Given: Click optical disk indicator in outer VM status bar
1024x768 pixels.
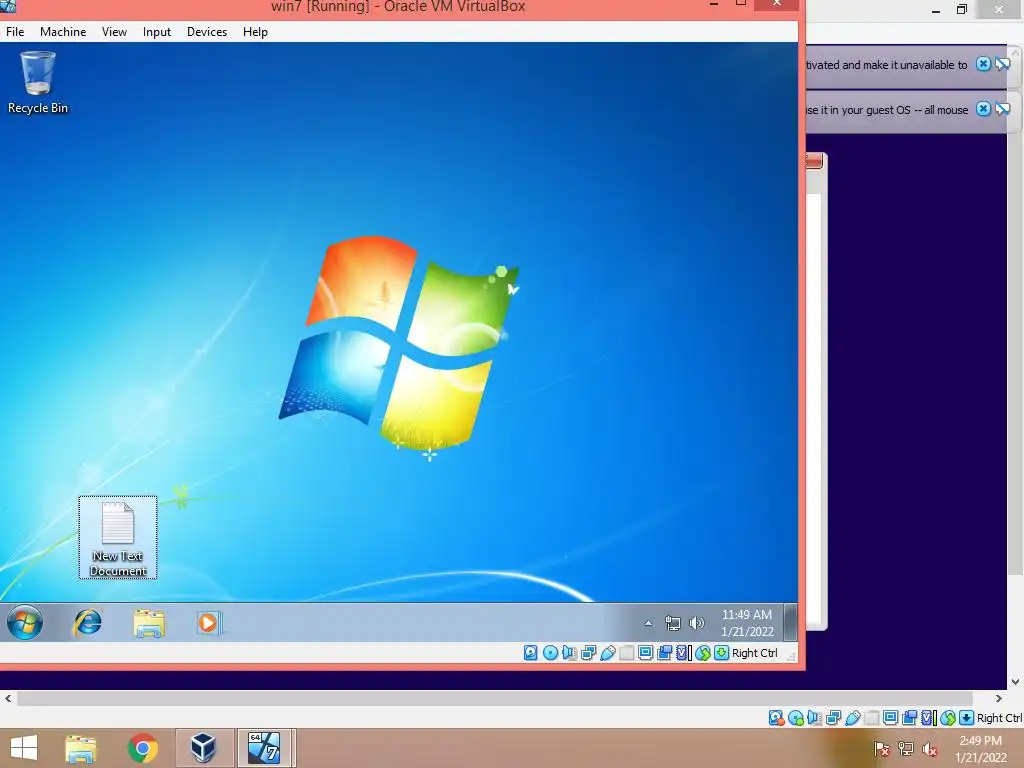Looking at the screenshot, I should click(x=795, y=718).
